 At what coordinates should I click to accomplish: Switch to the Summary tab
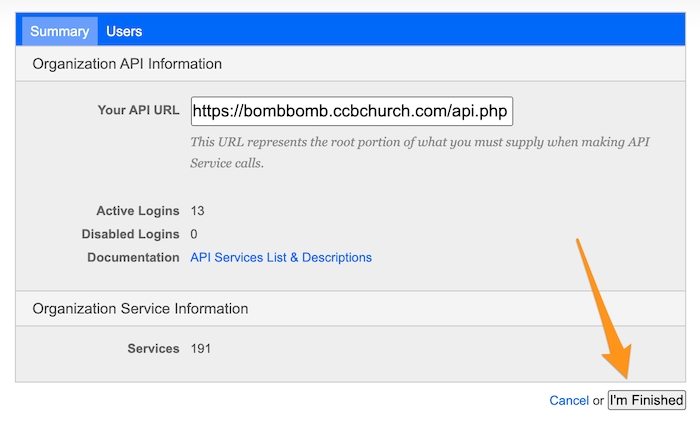click(x=59, y=31)
